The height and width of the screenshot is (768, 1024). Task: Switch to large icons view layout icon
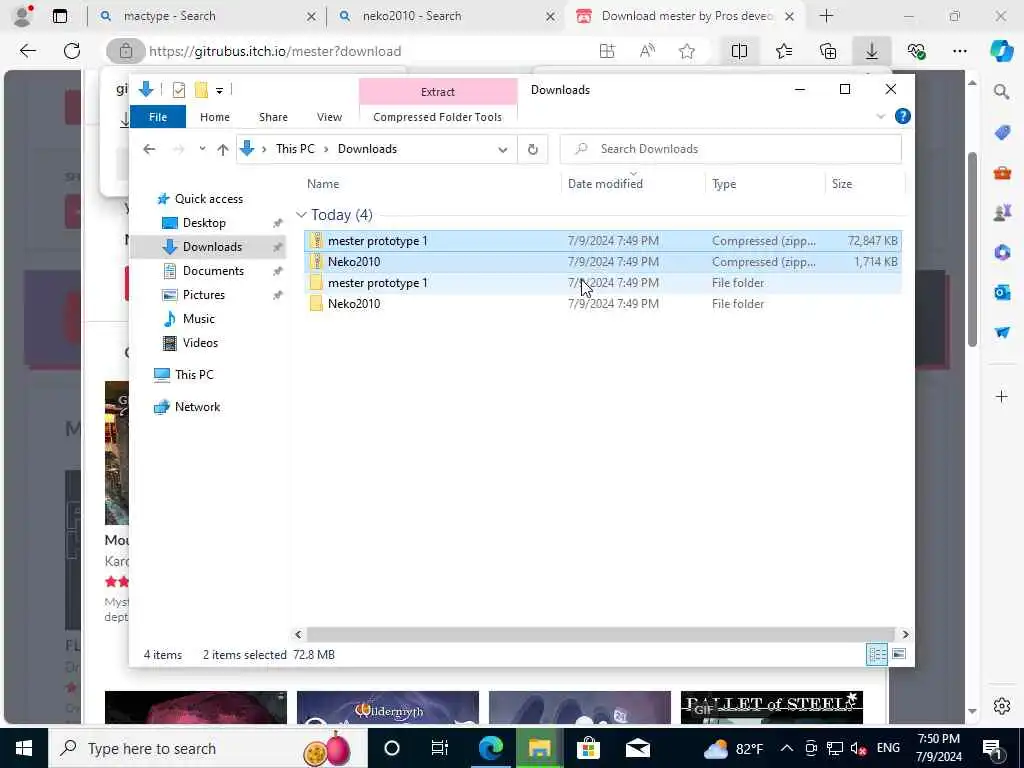click(x=899, y=654)
